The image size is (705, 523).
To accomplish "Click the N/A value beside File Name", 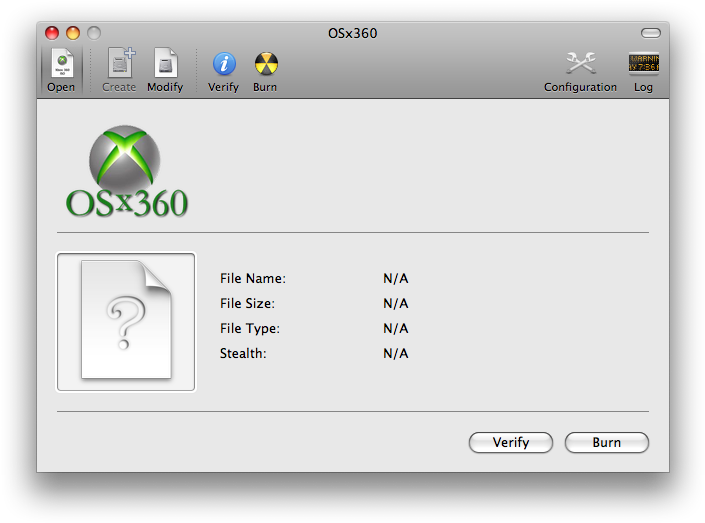I will pyautogui.click(x=396, y=279).
